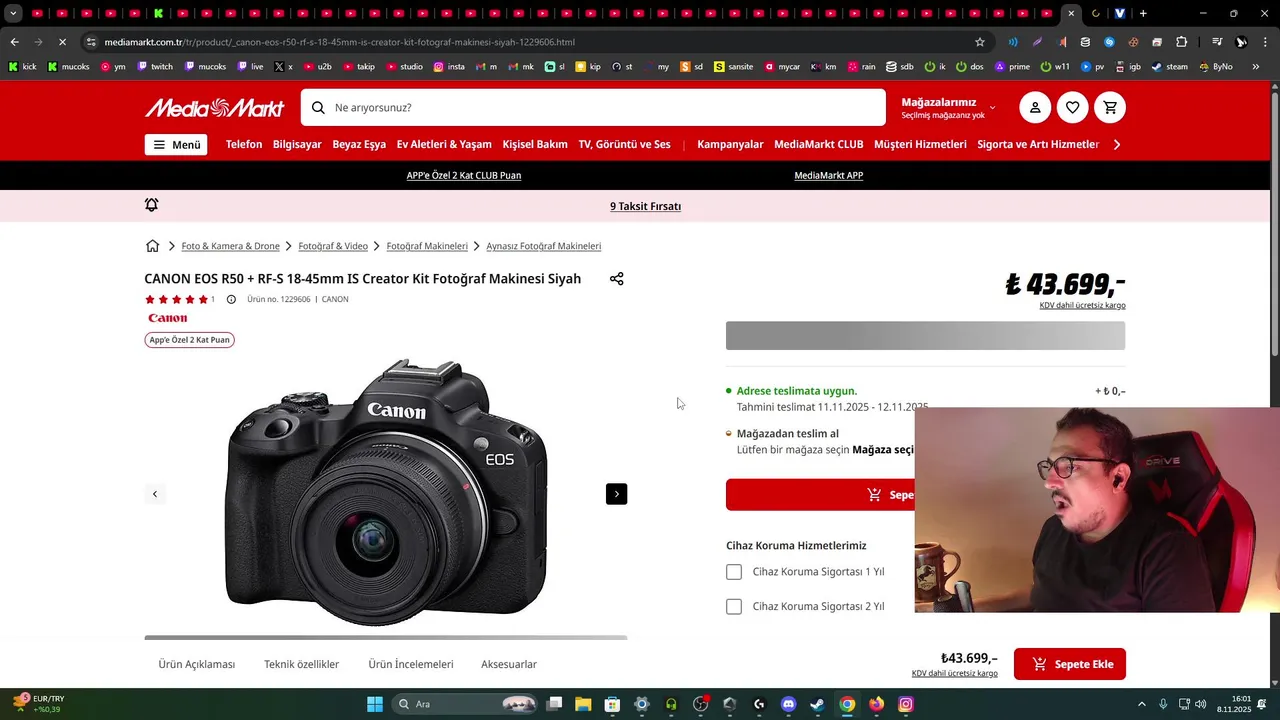Image resolution: width=1280 pixels, height=720 pixels.
Task: Open the Kişisel Bakım category
Action: point(535,145)
